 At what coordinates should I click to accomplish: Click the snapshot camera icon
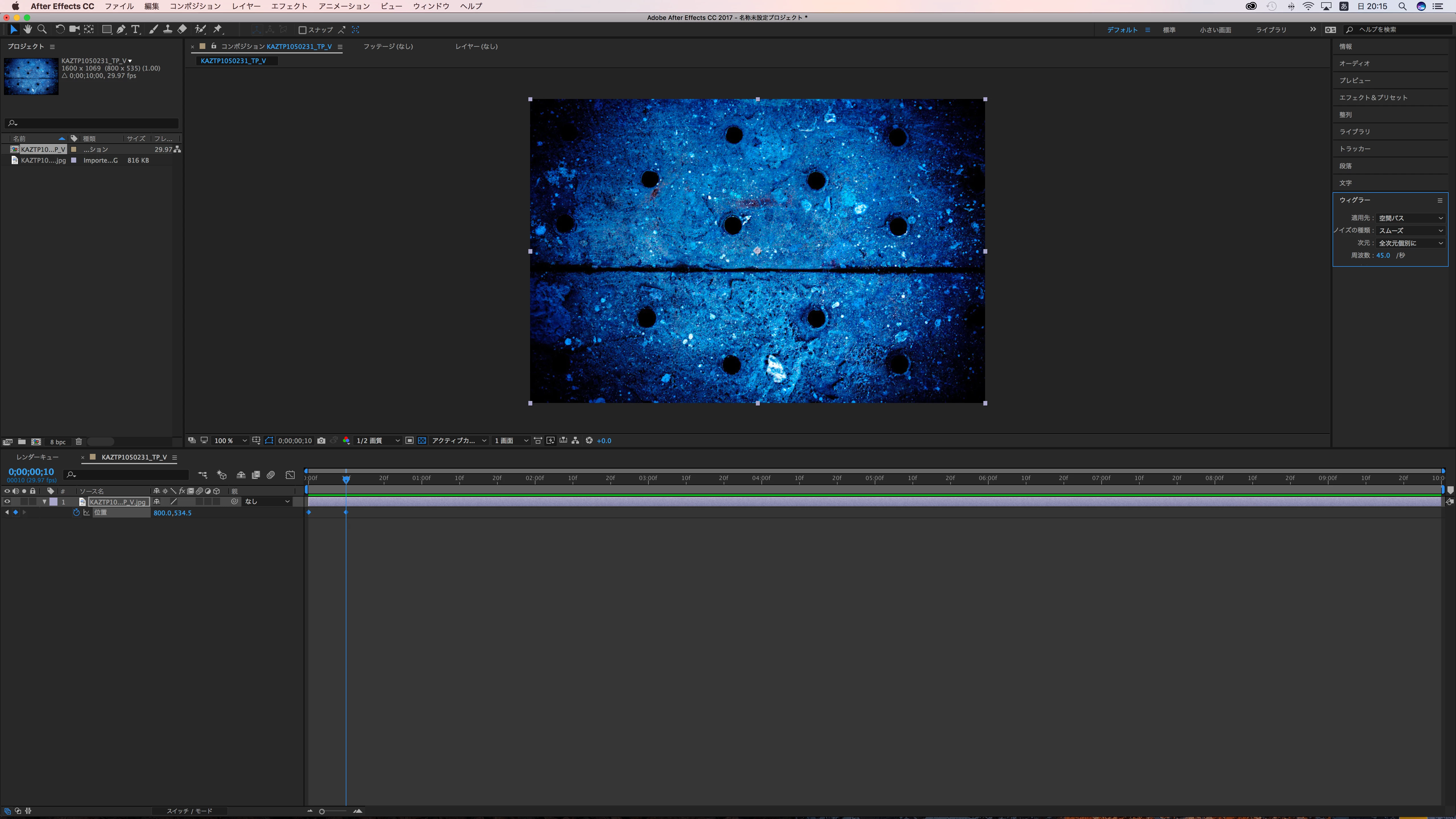(321, 441)
